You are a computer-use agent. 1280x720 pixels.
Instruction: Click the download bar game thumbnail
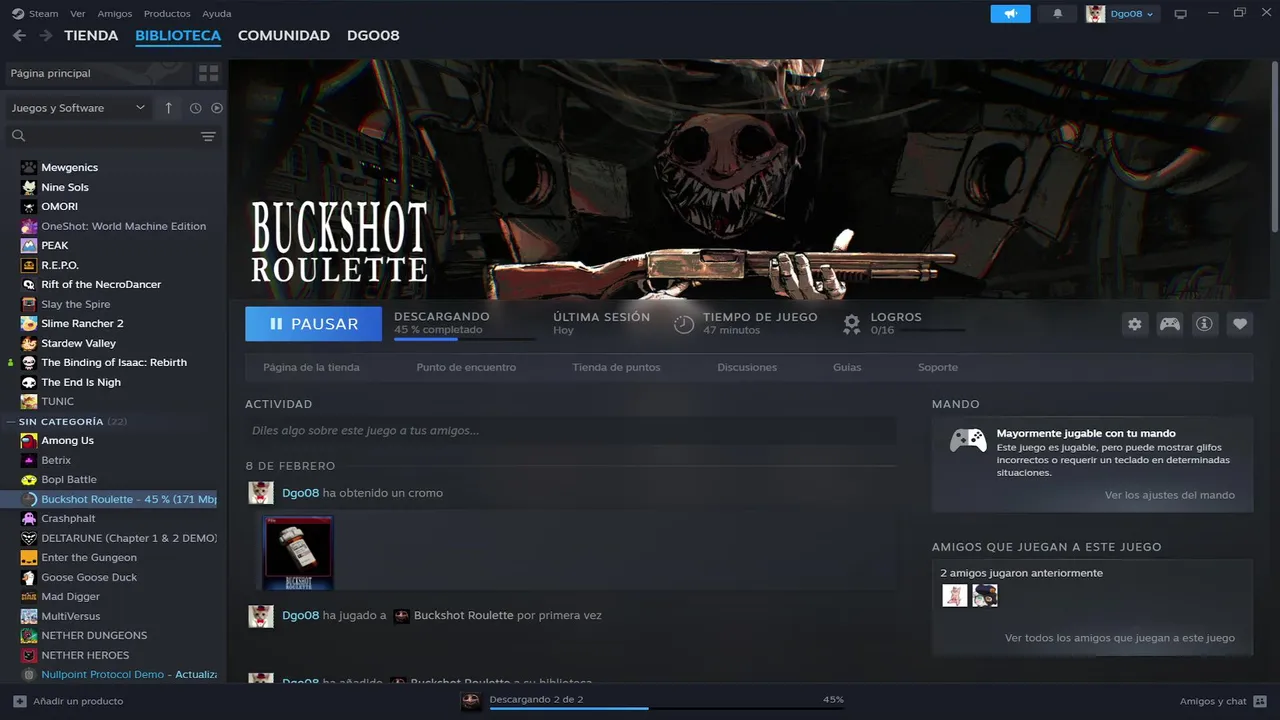[471, 701]
